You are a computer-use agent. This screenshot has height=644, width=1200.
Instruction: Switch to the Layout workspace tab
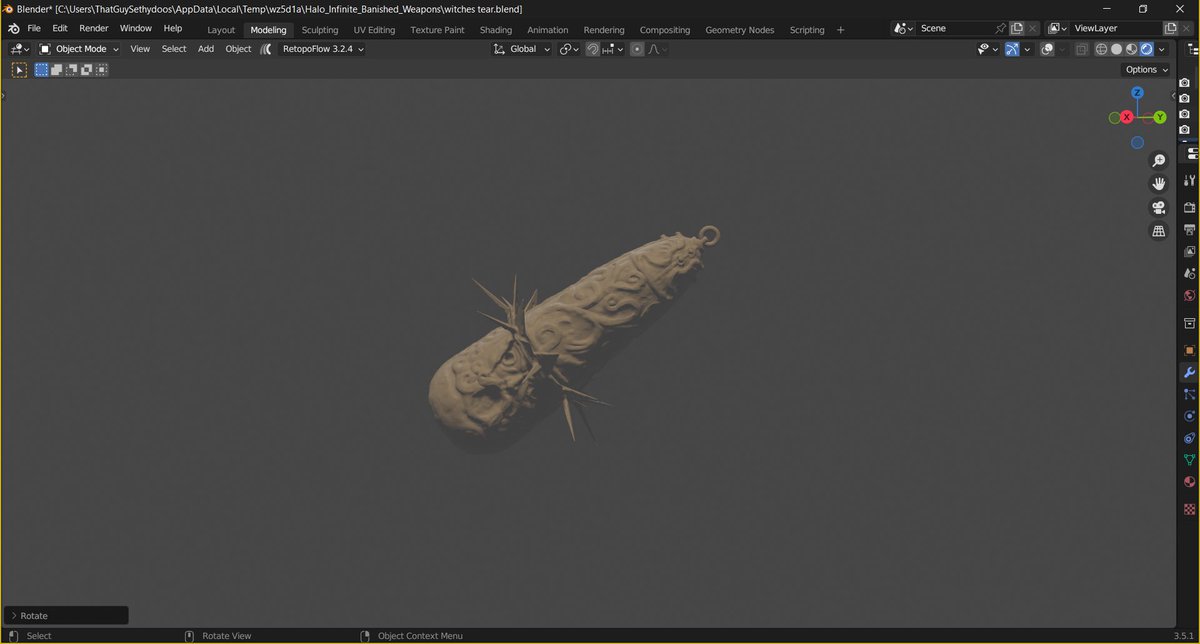click(x=221, y=30)
